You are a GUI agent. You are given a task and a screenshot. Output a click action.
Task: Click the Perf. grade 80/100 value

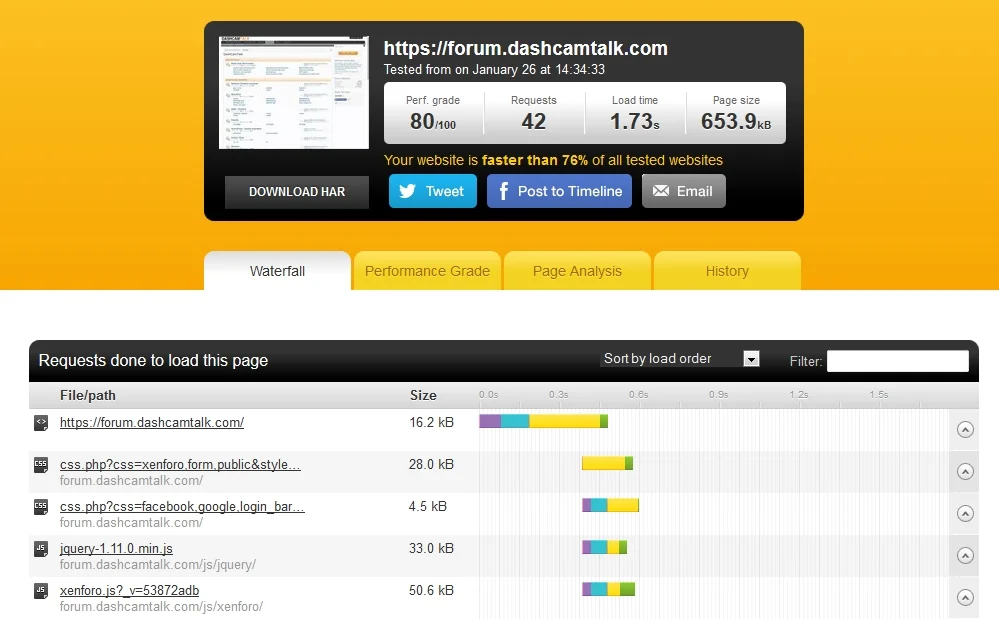pos(433,121)
